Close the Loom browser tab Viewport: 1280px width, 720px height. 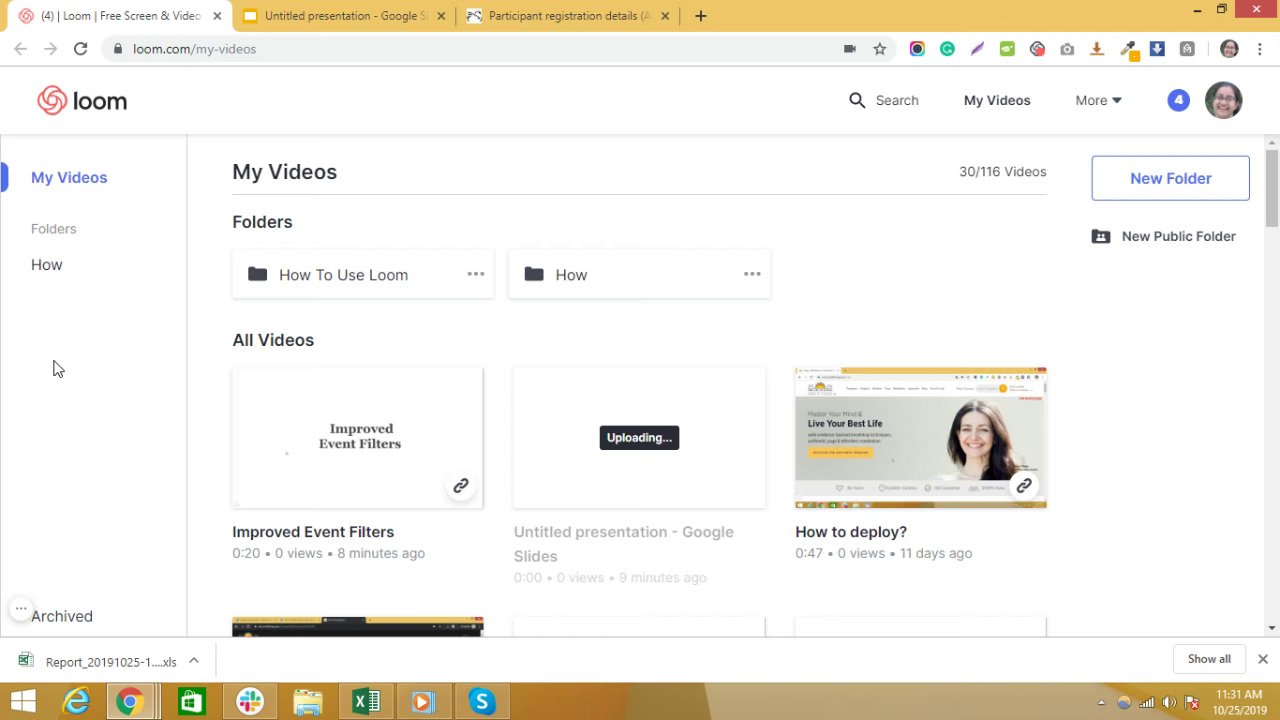[x=217, y=16]
